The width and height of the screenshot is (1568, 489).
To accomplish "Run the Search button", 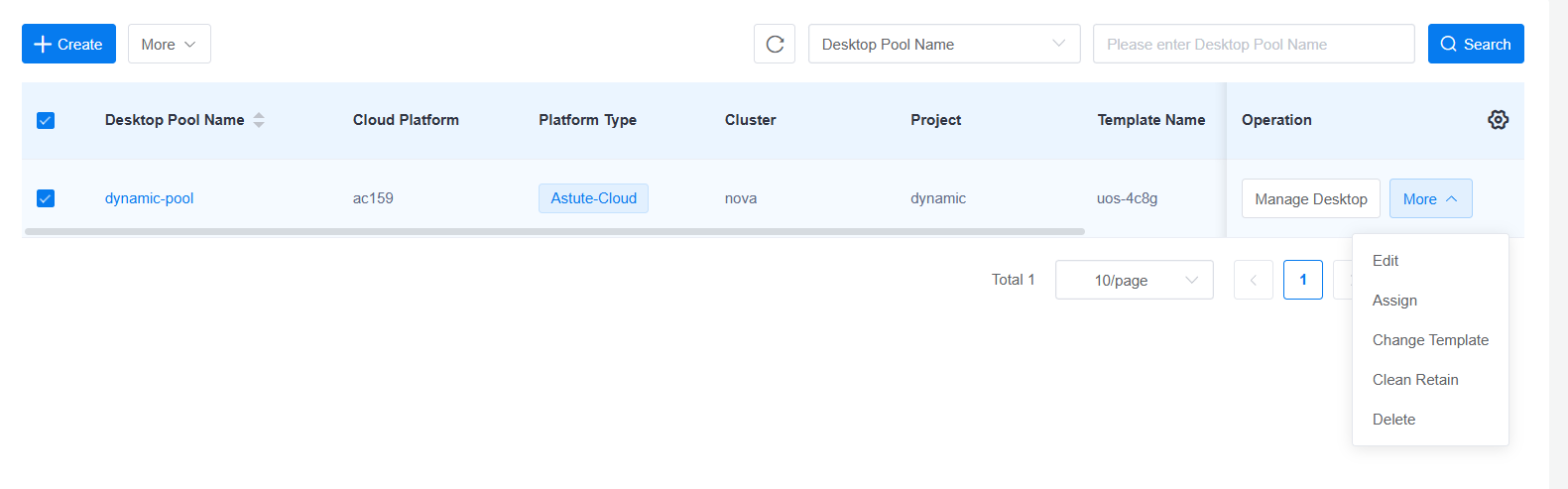I will point(1475,44).
